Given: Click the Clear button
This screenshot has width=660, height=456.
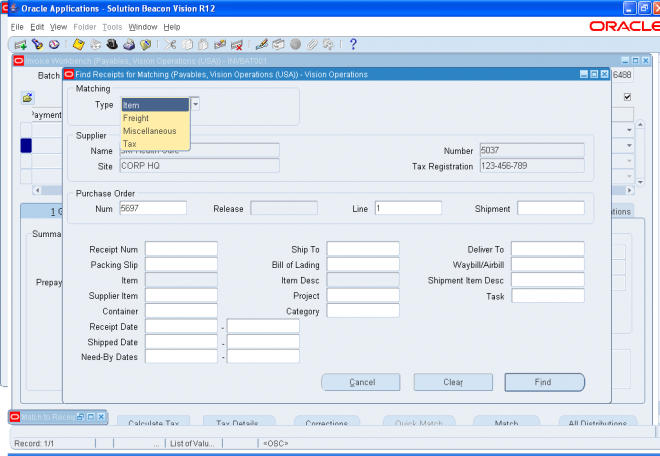Looking at the screenshot, I should point(453,382).
